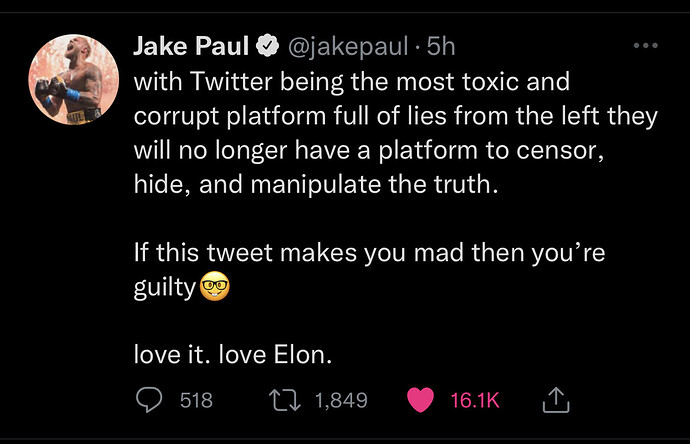690x444 pixels.
Task: Click the blue verified checkmark badge
Action: (x=268, y=46)
